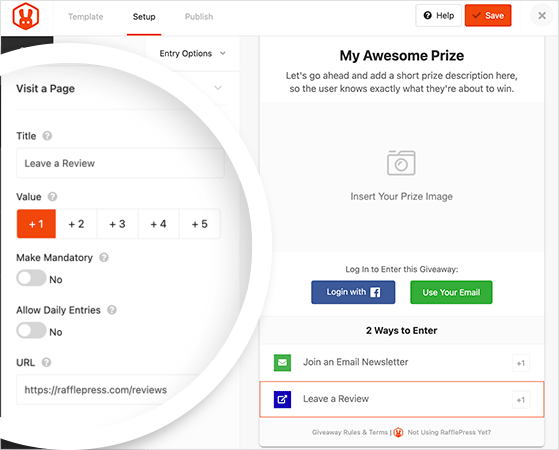
Task: Click the help icon beside Make Mandatory
Action: [104, 257]
